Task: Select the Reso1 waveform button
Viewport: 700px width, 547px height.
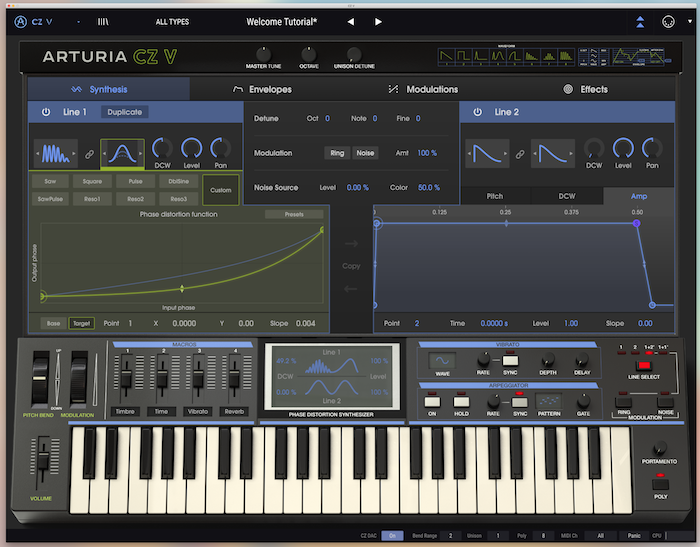Action: click(x=92, y=199)
